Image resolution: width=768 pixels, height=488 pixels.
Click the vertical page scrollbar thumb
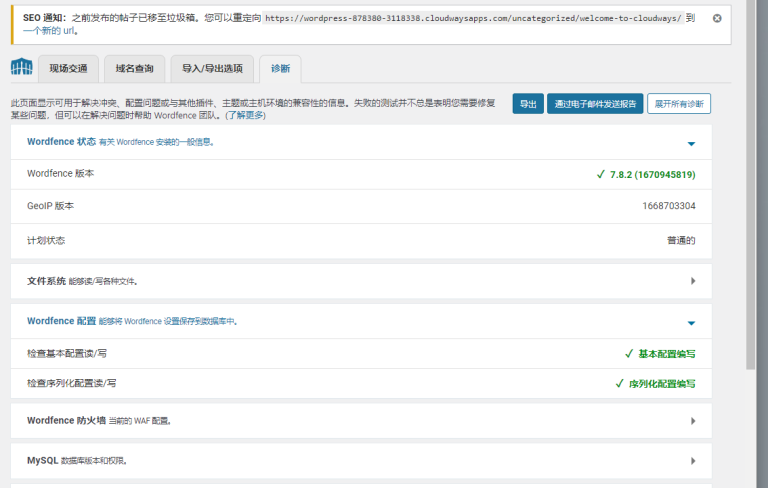point(750,185)
